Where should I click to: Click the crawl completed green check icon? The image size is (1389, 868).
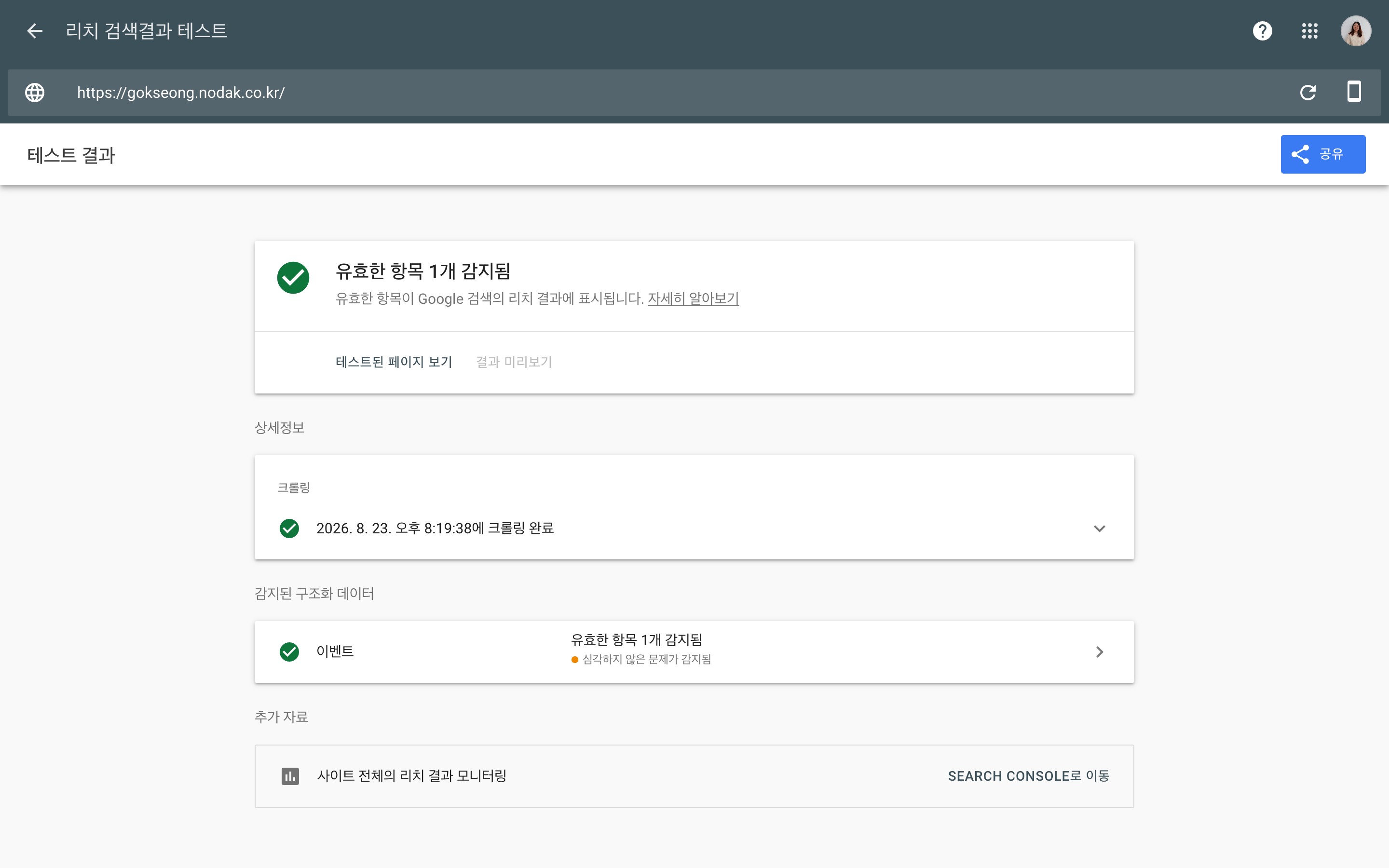click(289, 528)
